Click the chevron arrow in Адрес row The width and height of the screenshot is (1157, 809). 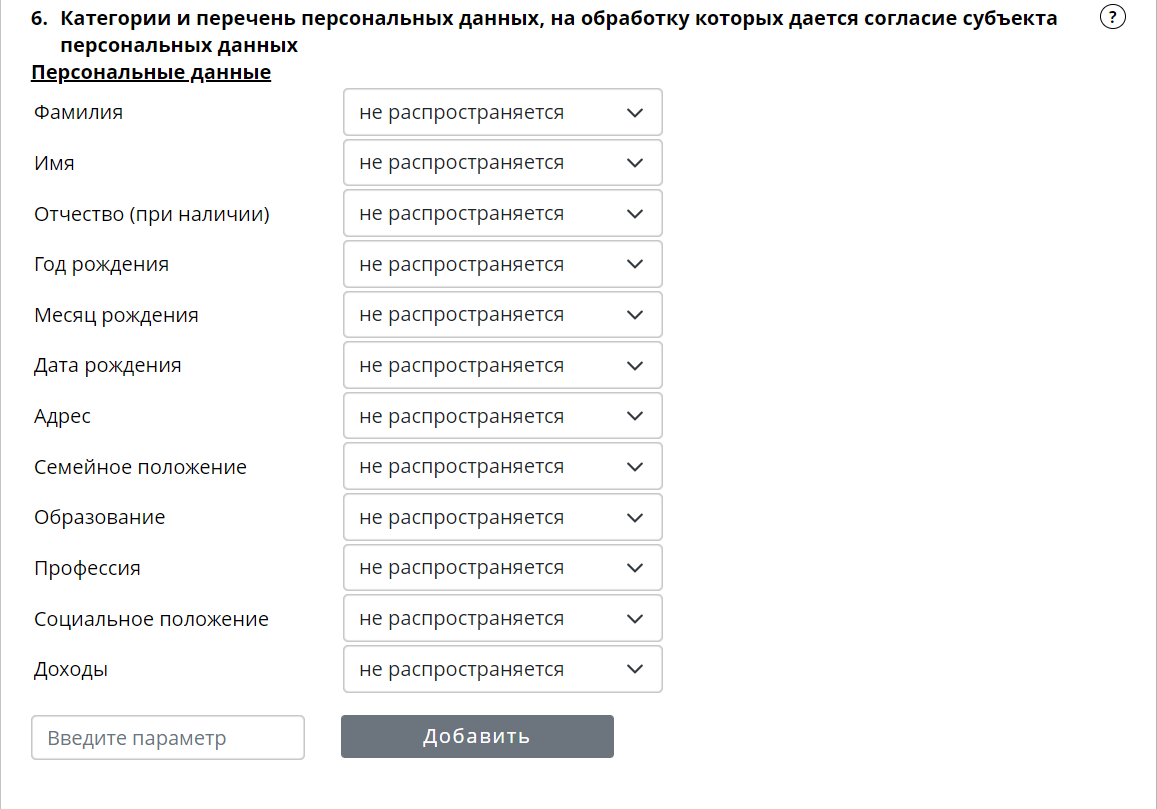pos(635,416)
